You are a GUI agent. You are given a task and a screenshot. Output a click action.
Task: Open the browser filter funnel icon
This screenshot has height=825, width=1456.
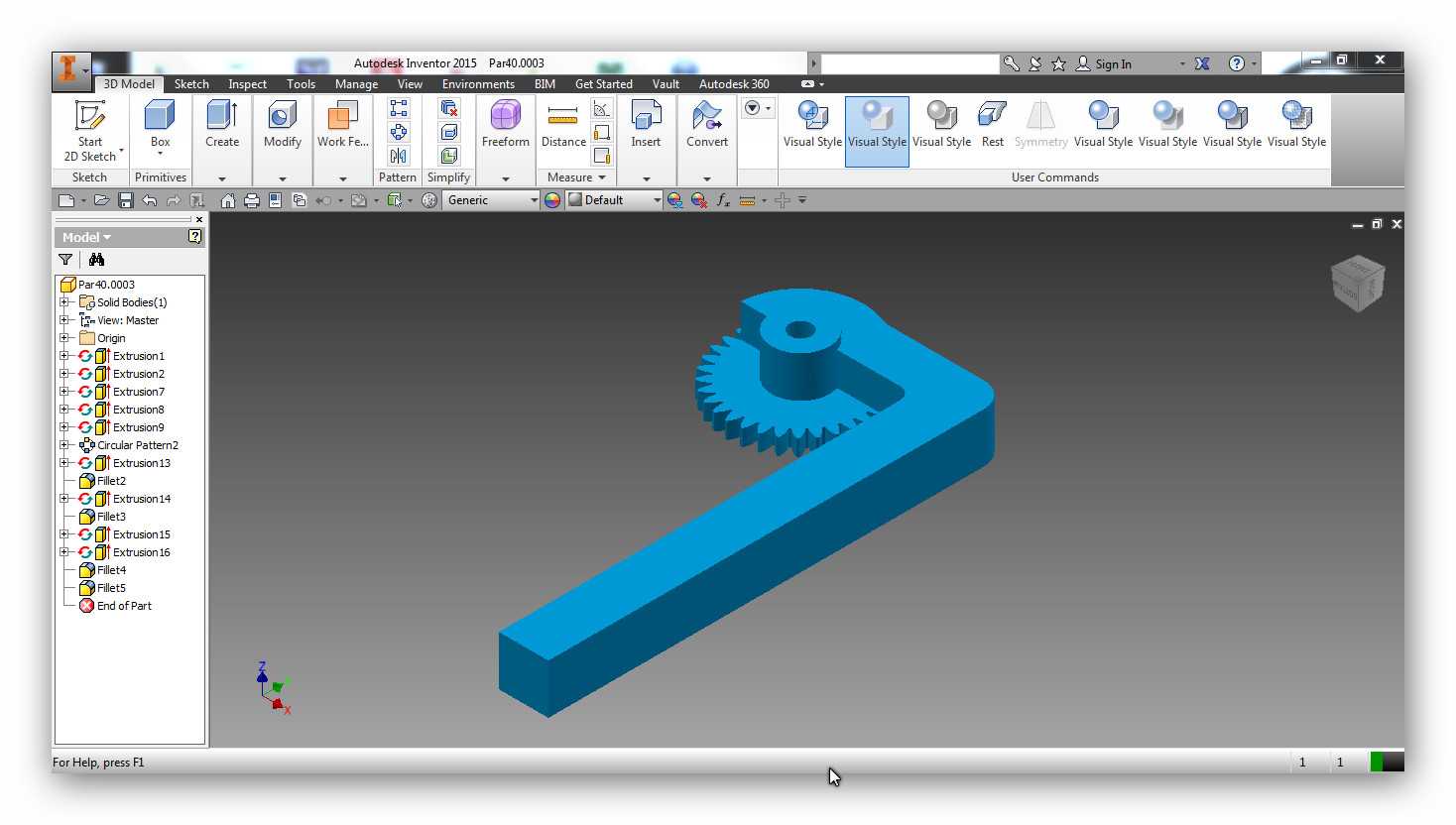click(x=65, y=260)
